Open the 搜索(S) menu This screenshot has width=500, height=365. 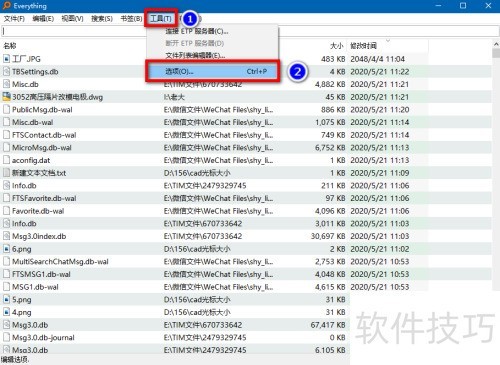102,19
